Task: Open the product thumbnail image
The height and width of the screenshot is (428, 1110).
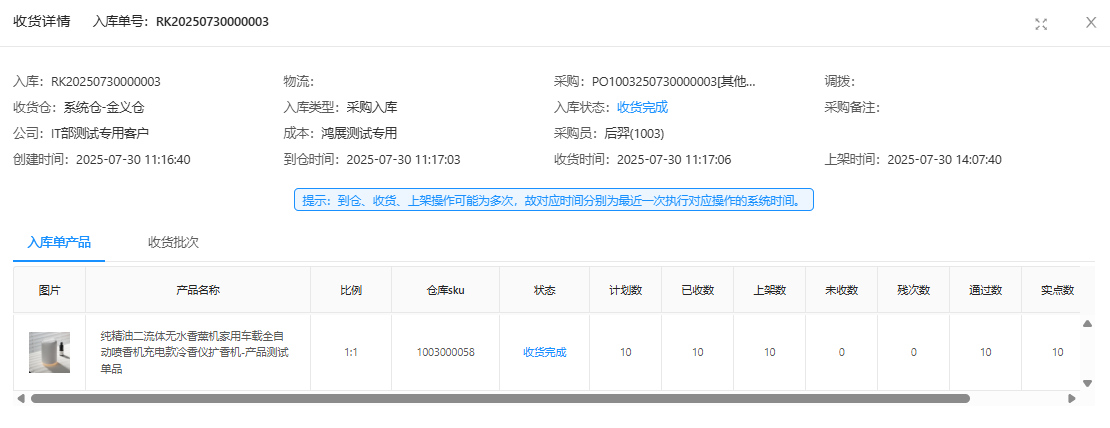Action: [49, 352]
